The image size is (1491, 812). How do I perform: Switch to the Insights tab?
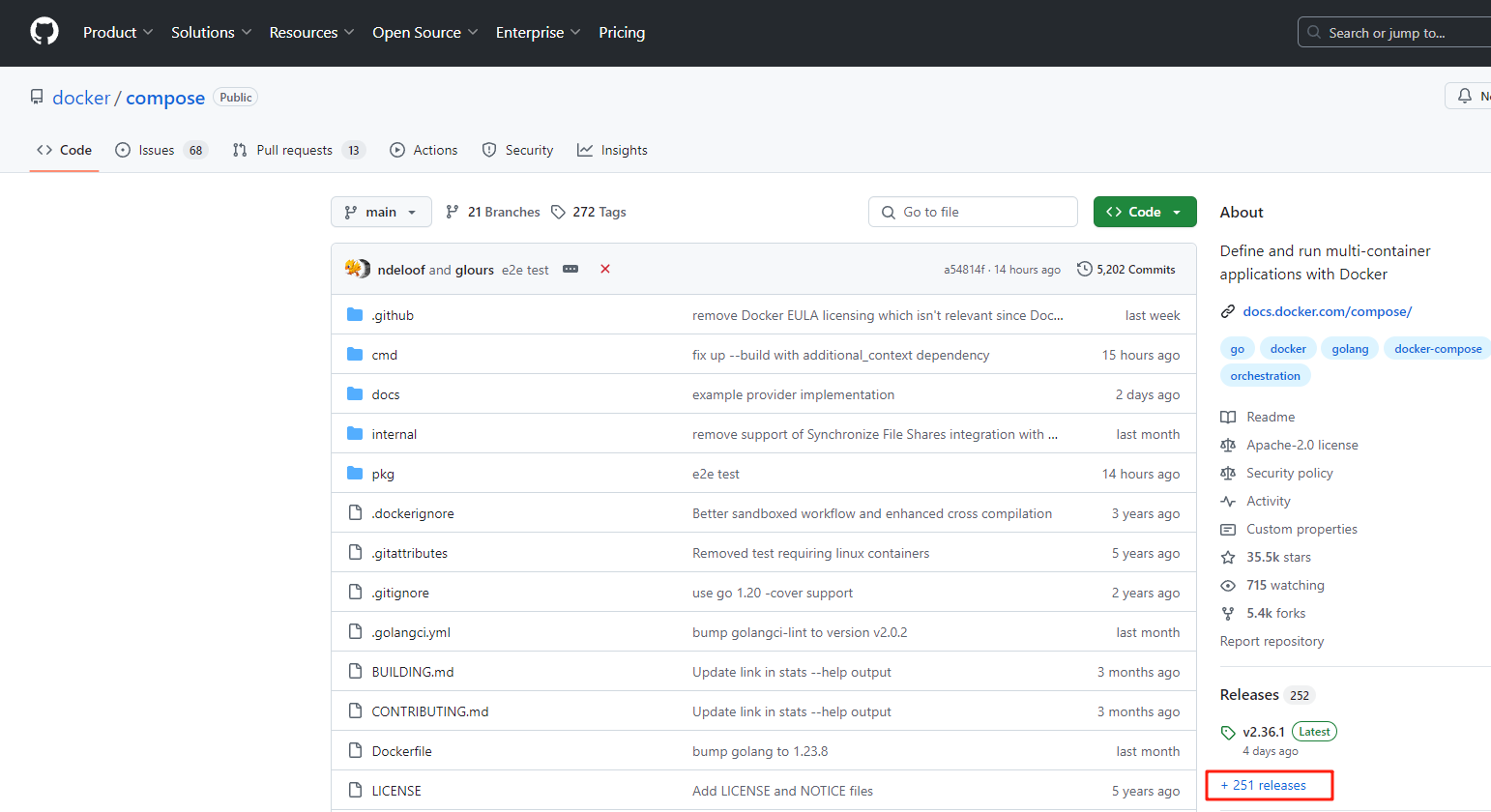[x=612, y=150]
